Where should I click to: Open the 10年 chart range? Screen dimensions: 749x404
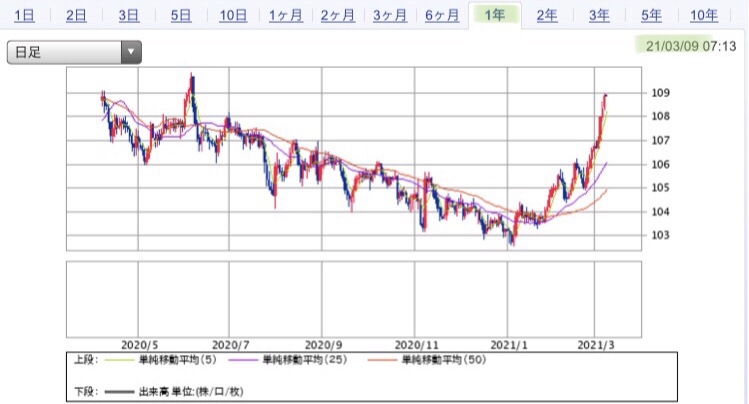click(704, 16)
